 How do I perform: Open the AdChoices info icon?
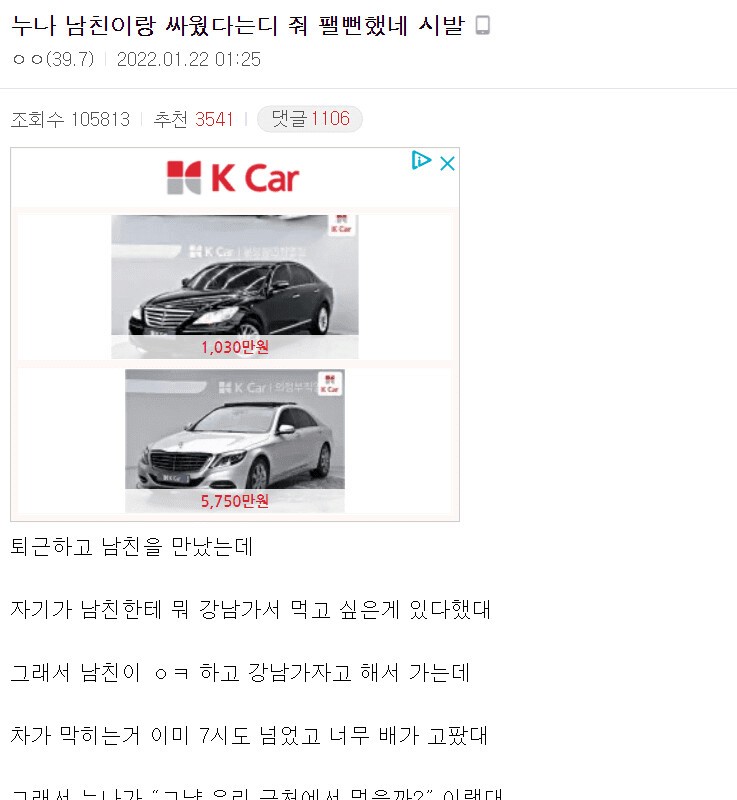pyautogui.click(x=421, y=160)
